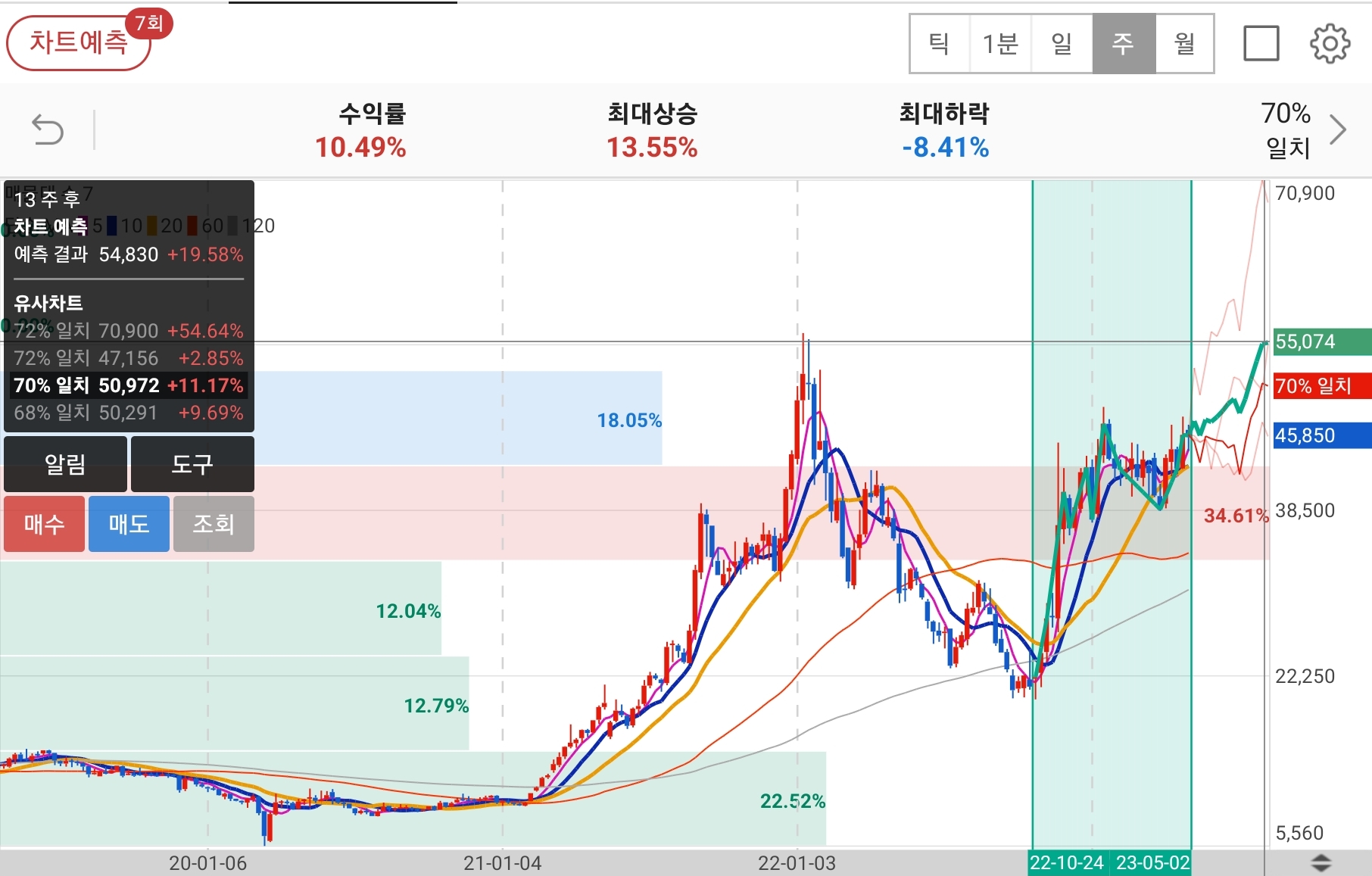The height and width of the screenshot is (876, 1372).
Task: Tap 예측 결과 54,830 prediction result
Action: pos(129,254)
